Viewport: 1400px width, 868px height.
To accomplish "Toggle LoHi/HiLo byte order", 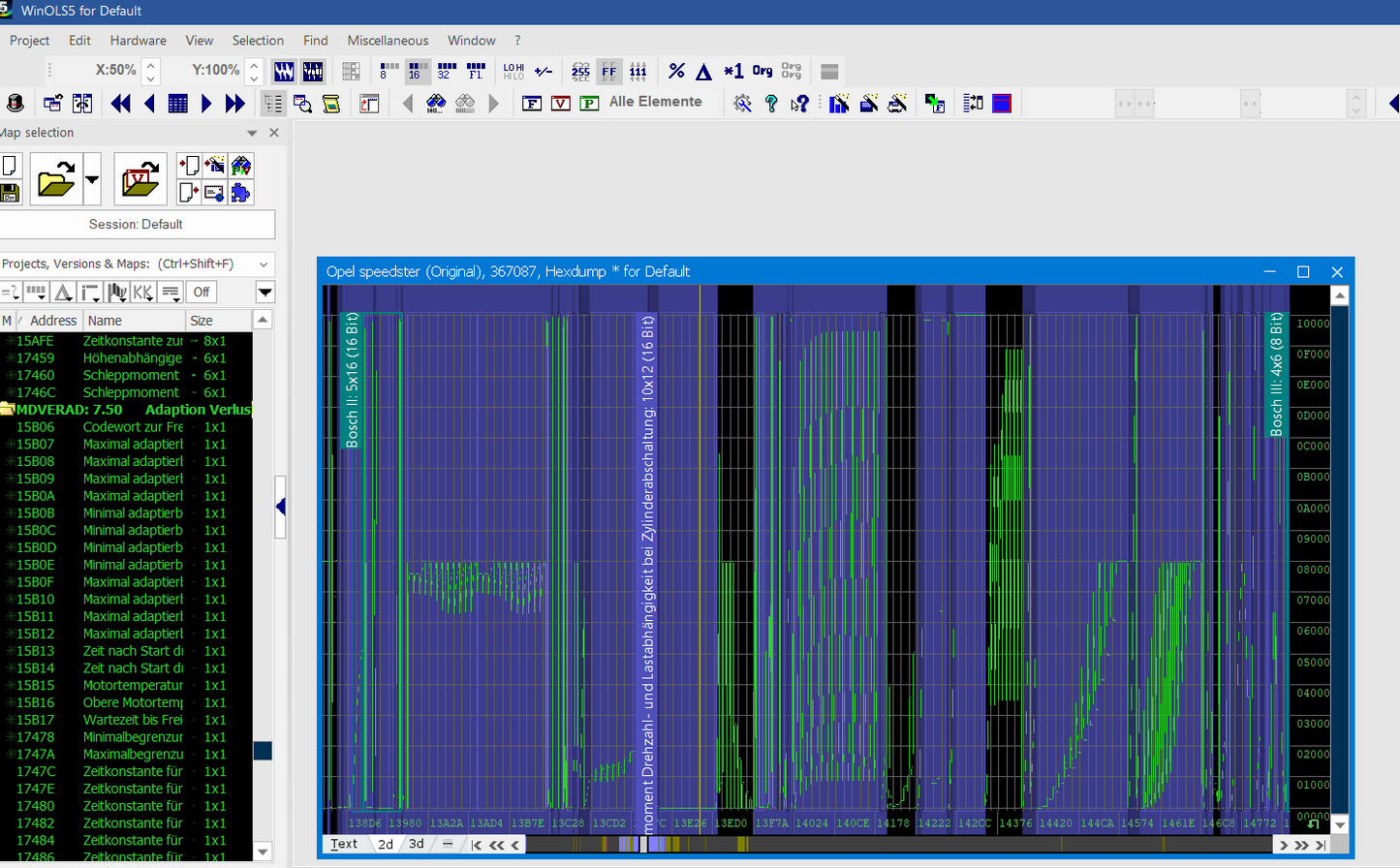I will coord(513,72).
